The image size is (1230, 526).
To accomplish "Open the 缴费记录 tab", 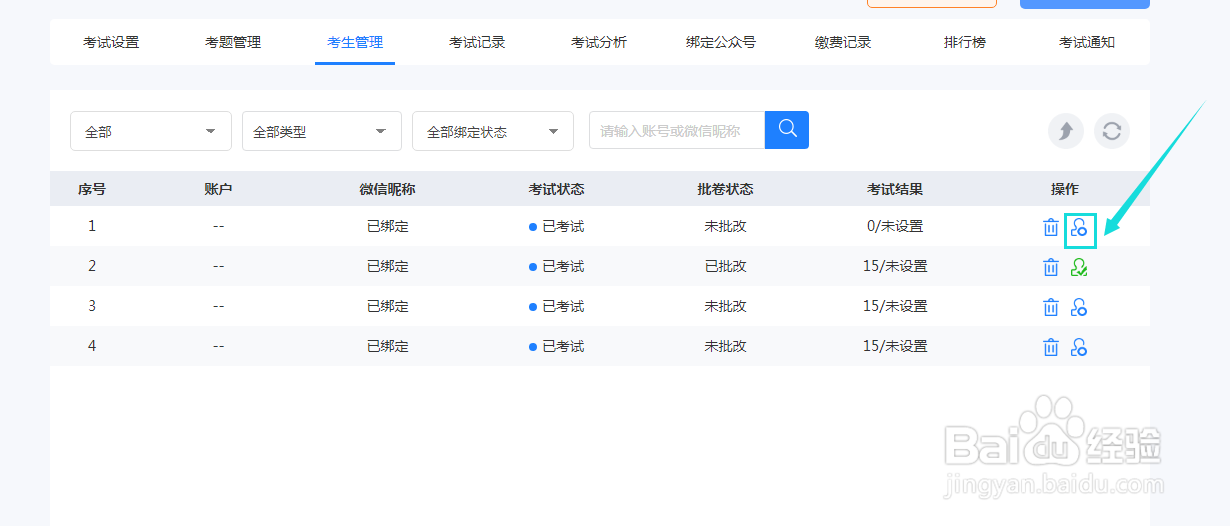I will (843, 42).
